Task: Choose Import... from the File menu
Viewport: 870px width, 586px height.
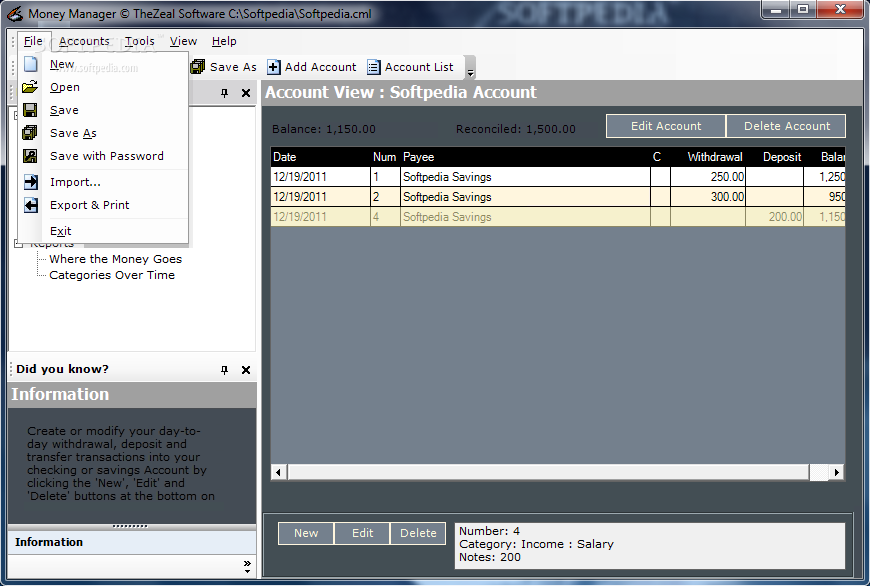Action: tap(104, 182)
